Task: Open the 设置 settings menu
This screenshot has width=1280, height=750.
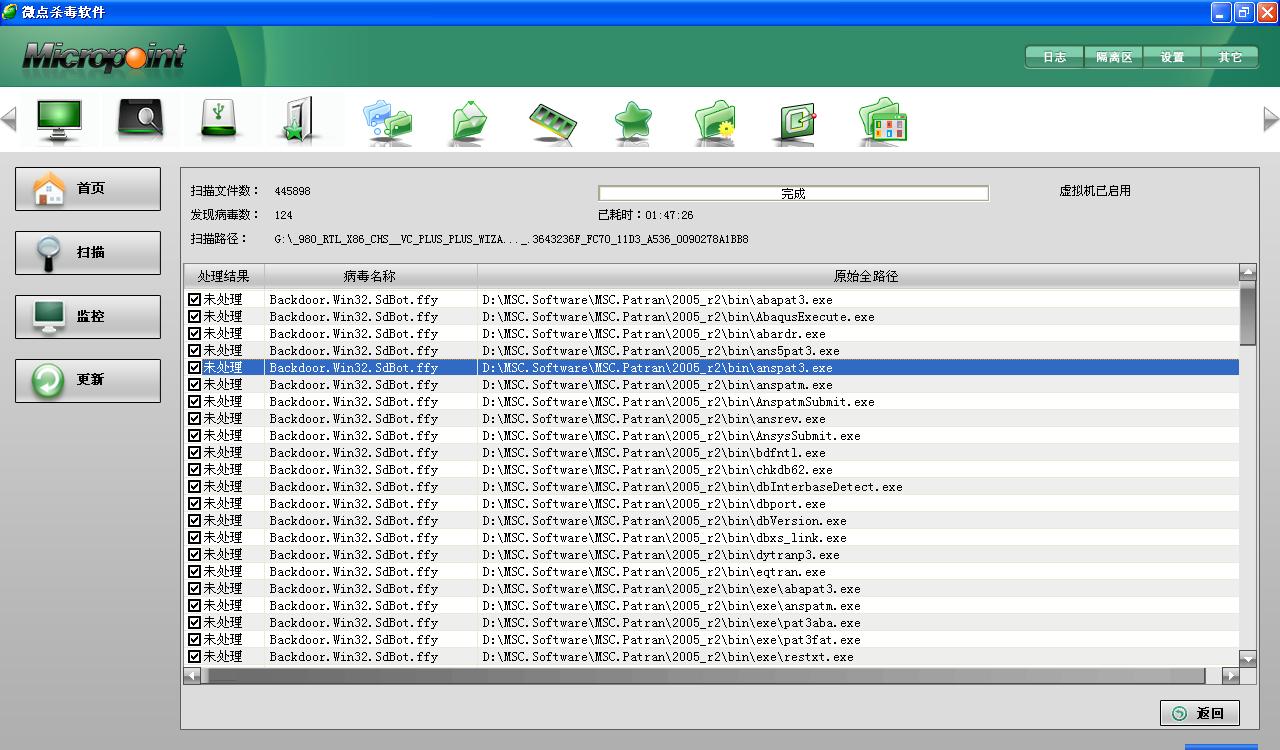Action: pyautogui.click(x=1172, y=57)
